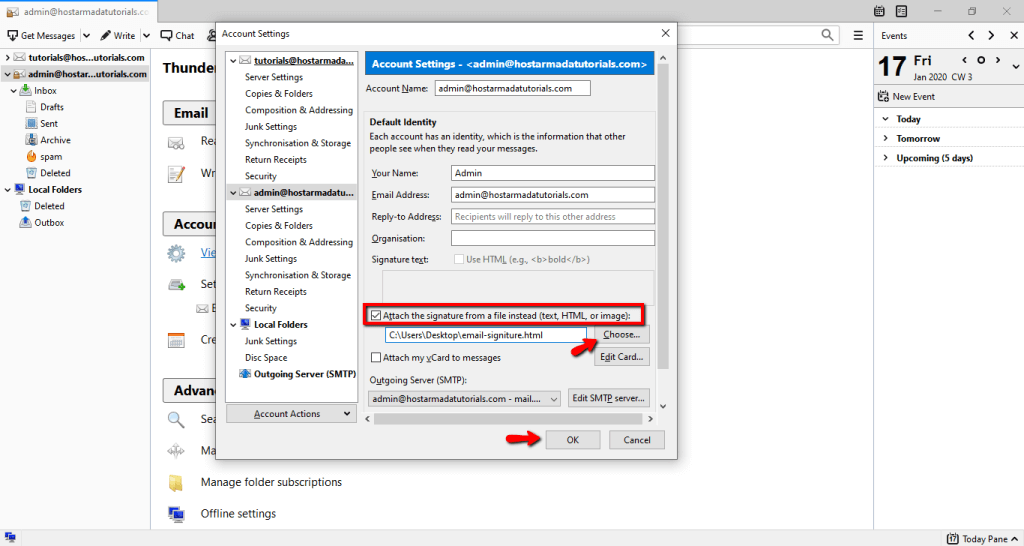Collapse admin account in Account Settings tree
Screen dimensions: 1024x546
pyautogui.click(x=233, y=193)
